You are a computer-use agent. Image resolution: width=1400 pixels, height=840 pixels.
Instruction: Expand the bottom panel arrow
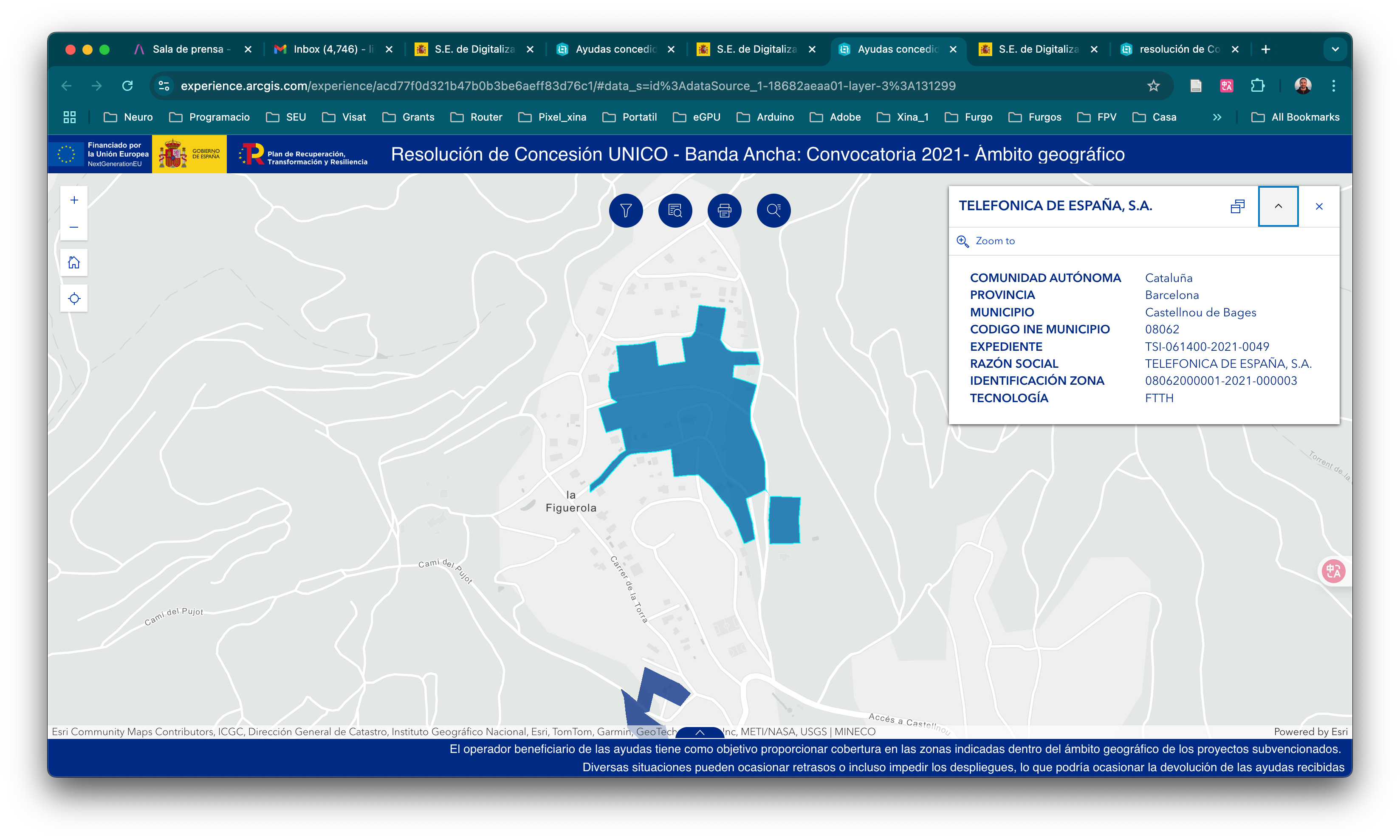[x=700, y=733]
